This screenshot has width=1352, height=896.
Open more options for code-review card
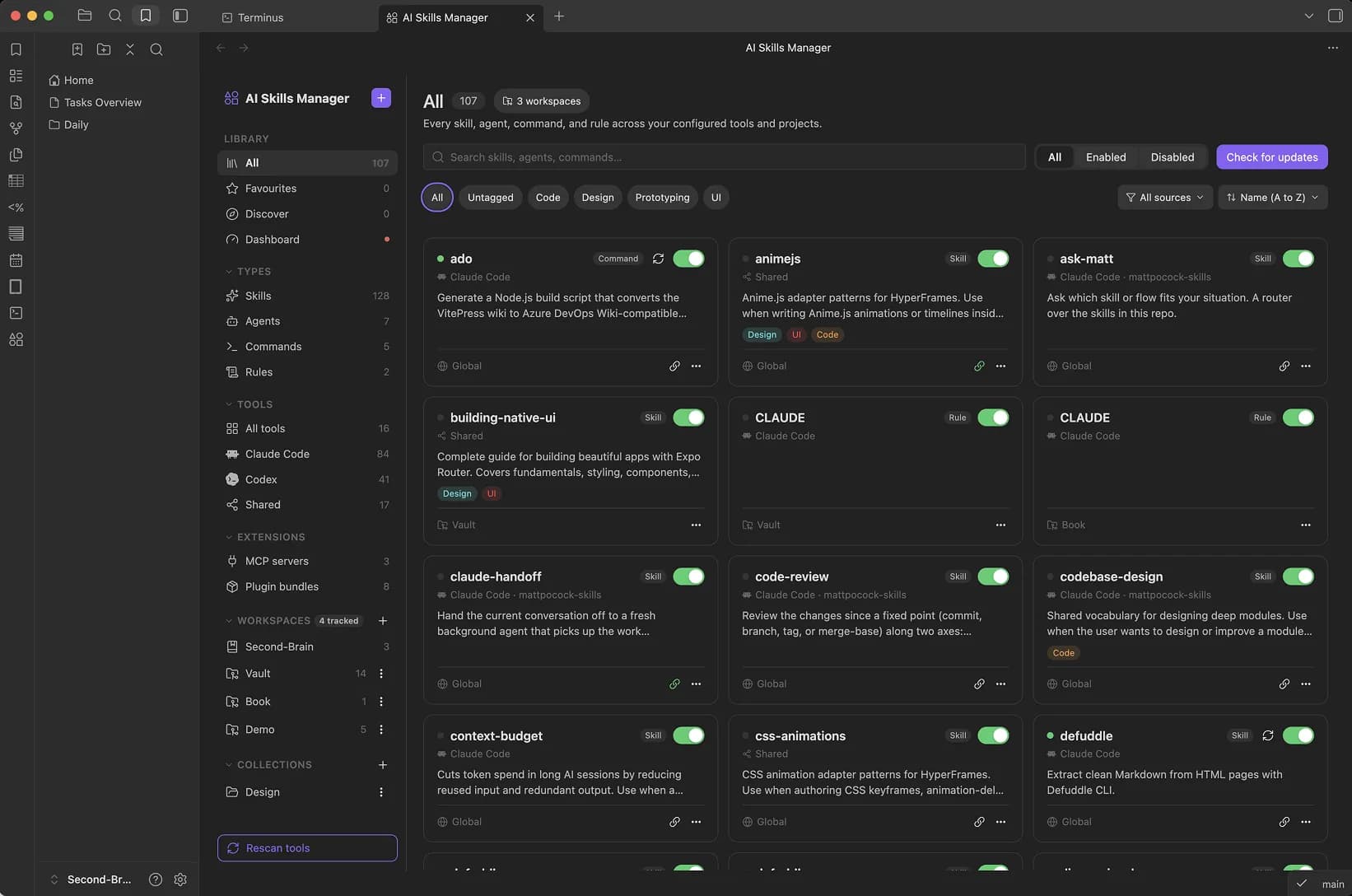(x=1001, y=684)
